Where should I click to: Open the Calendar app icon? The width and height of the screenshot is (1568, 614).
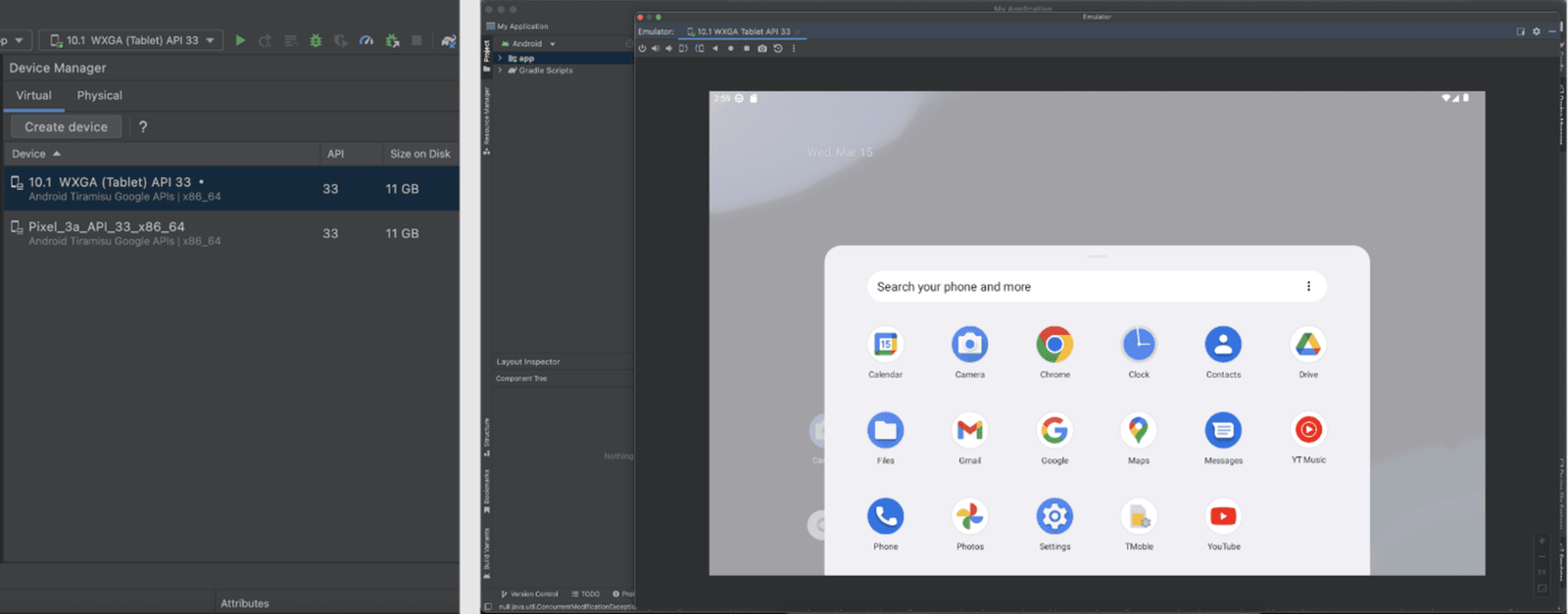(x=885, y=344)
